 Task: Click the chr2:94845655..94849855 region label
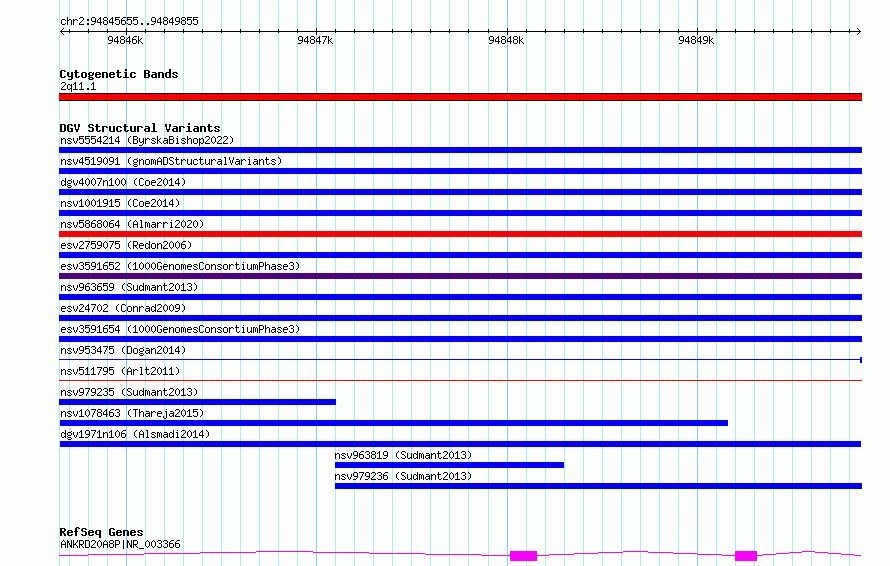tap(129, 21)
